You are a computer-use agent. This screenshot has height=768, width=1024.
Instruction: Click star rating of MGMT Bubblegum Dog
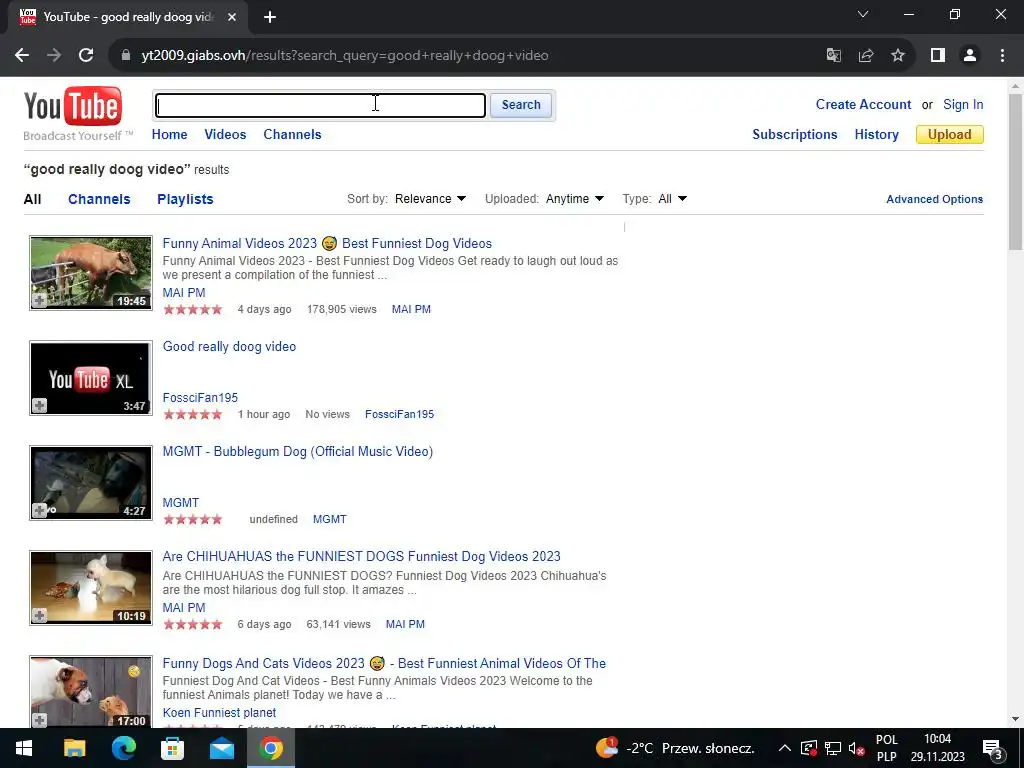tap(193, 519)
